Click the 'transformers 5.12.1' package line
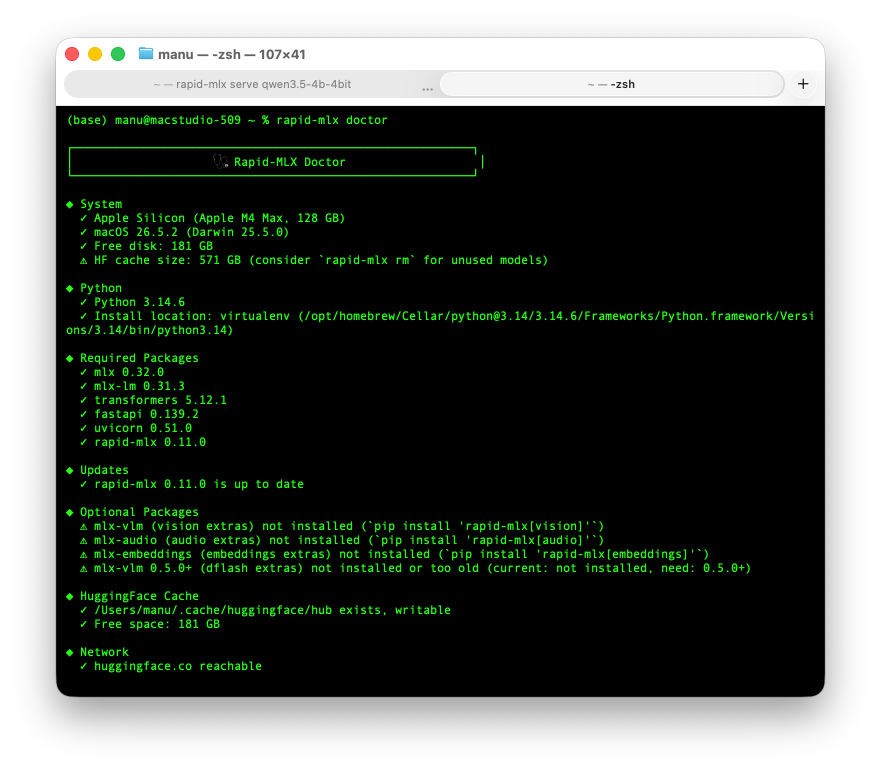This screenshot has height=771, width=881. pyautogui.click(x=160, y=400)
